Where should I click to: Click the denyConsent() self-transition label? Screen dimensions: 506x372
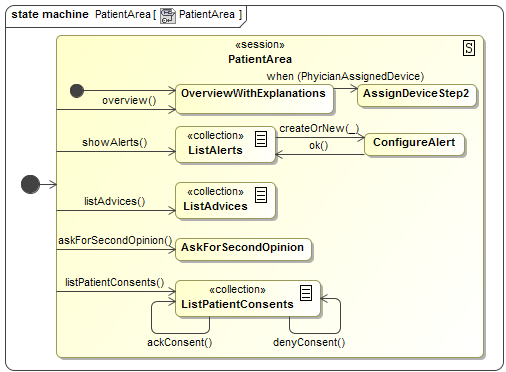point(309,342)
